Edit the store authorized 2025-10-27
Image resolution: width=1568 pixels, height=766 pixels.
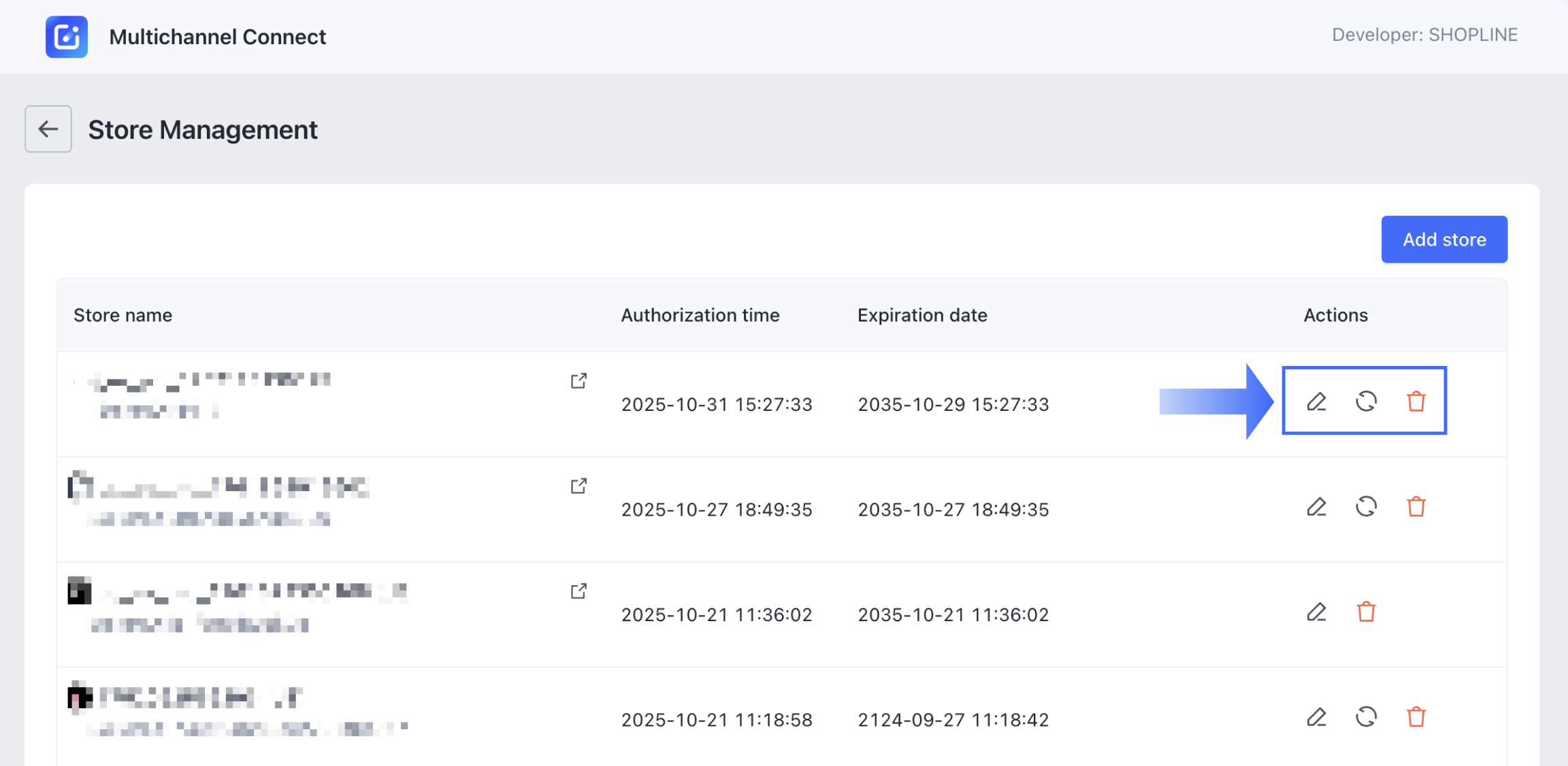(1316, 507)
